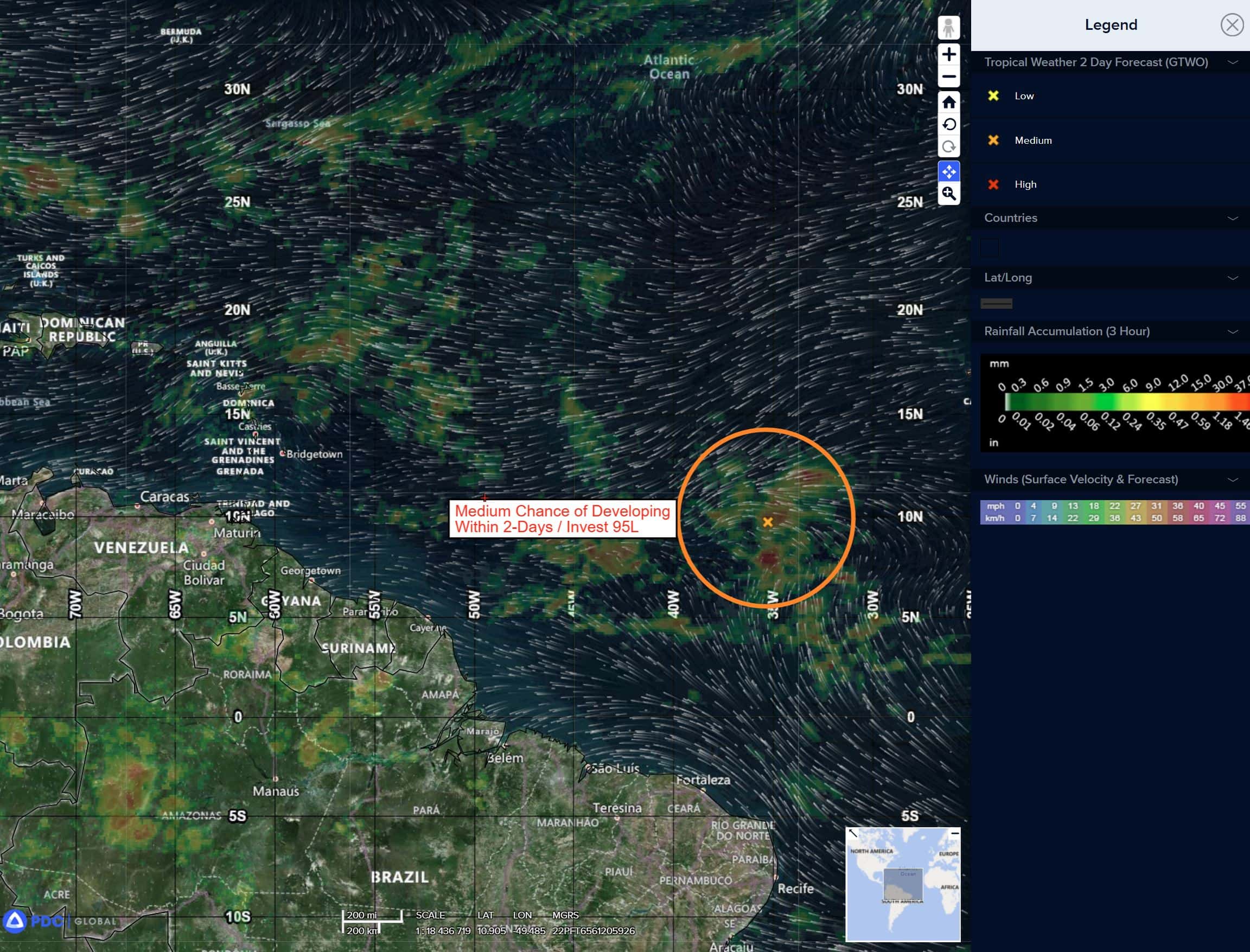Go to next map extent
The height and width of the screenshot is (952, 1250).
[x=948, y=147]
